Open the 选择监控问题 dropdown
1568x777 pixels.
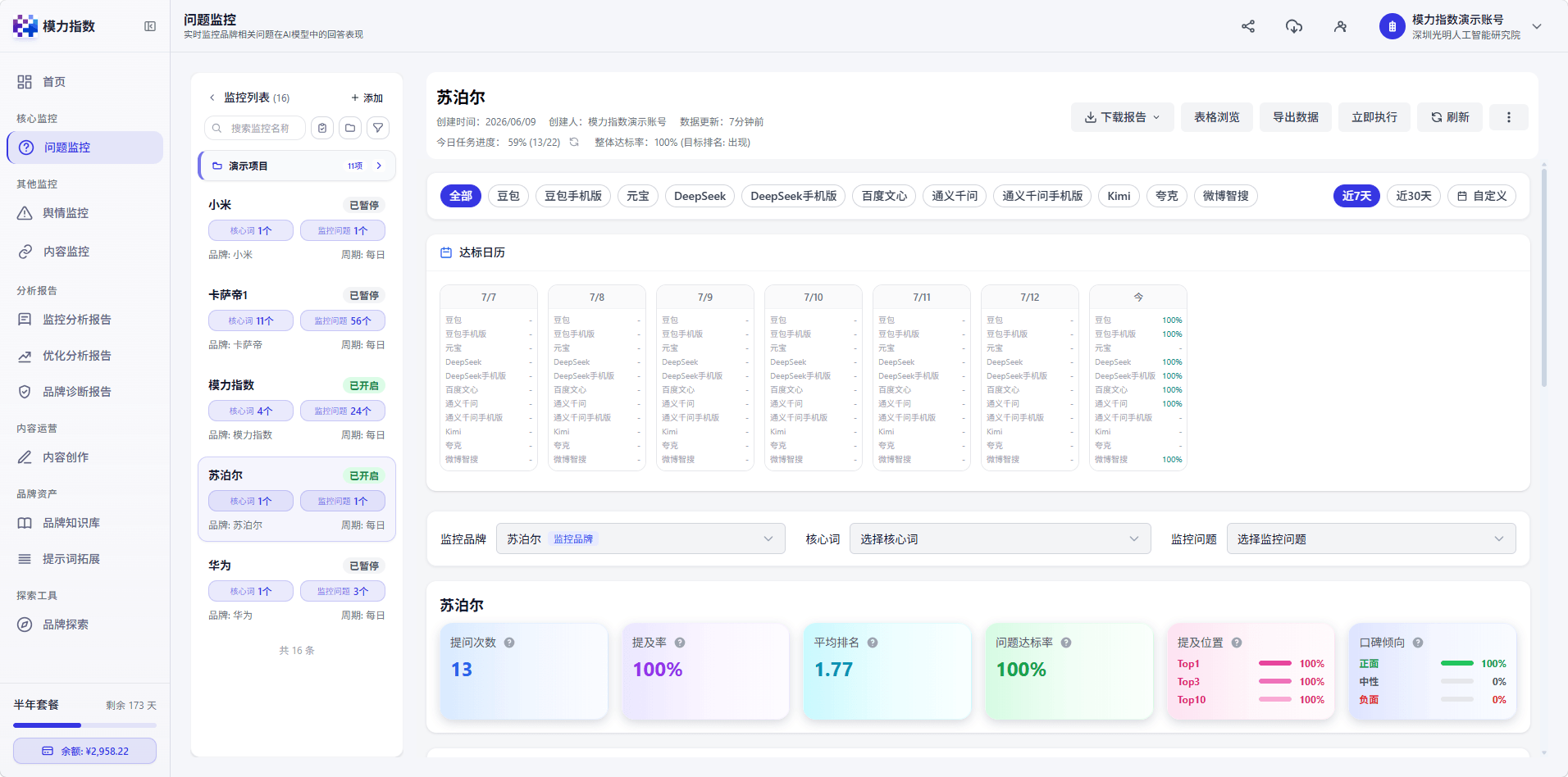1371,538
